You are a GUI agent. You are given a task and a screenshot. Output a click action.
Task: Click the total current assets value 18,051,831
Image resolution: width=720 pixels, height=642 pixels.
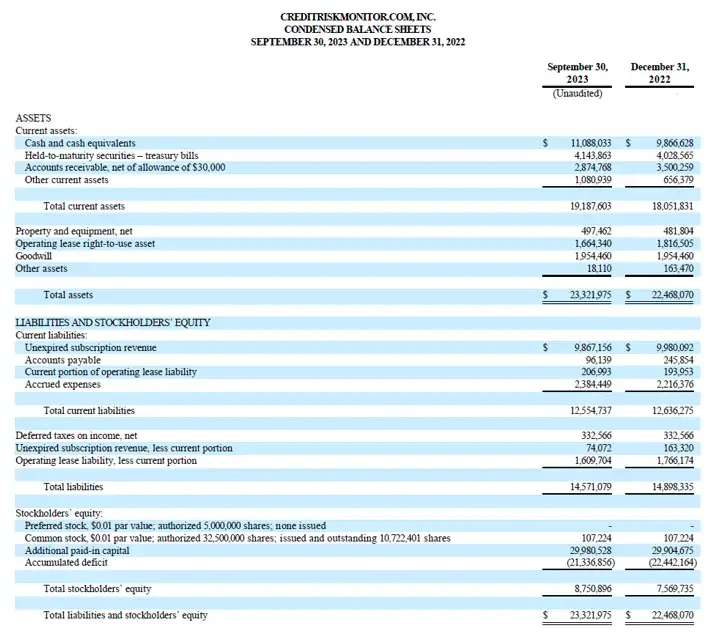[673, 206]
